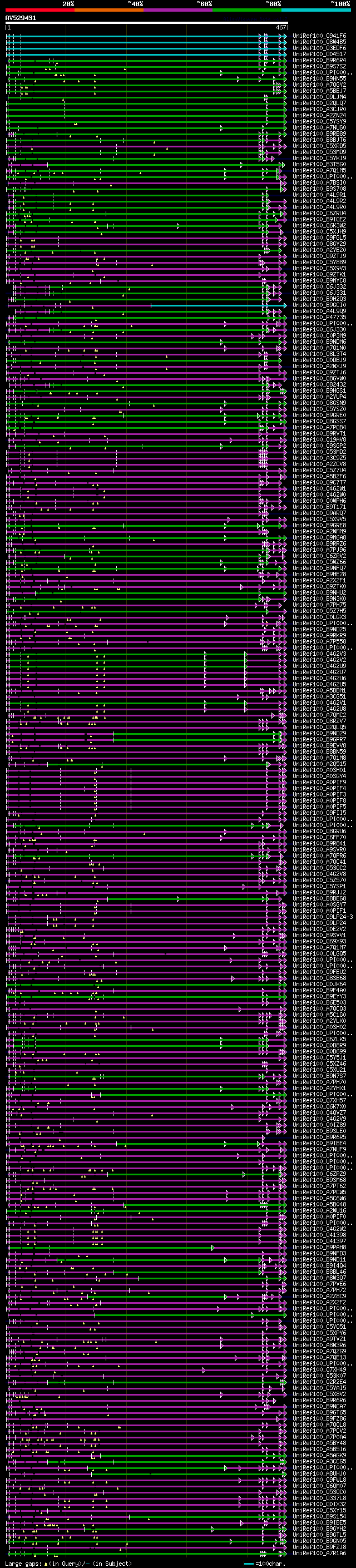Select UniRef100_B6E503 label
Viewport: 356px width, 1568px height.
(319, 1002)
